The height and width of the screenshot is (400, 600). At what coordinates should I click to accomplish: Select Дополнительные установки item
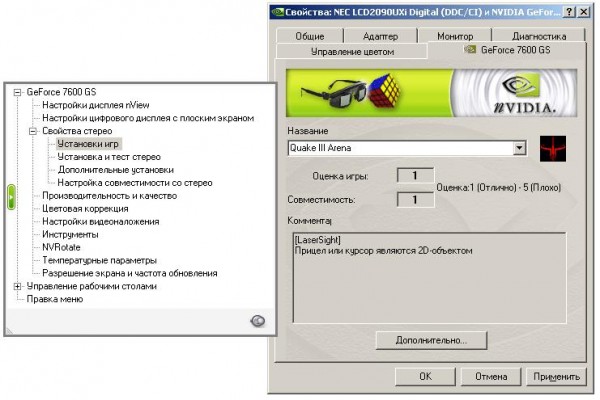tap(116, 170)
